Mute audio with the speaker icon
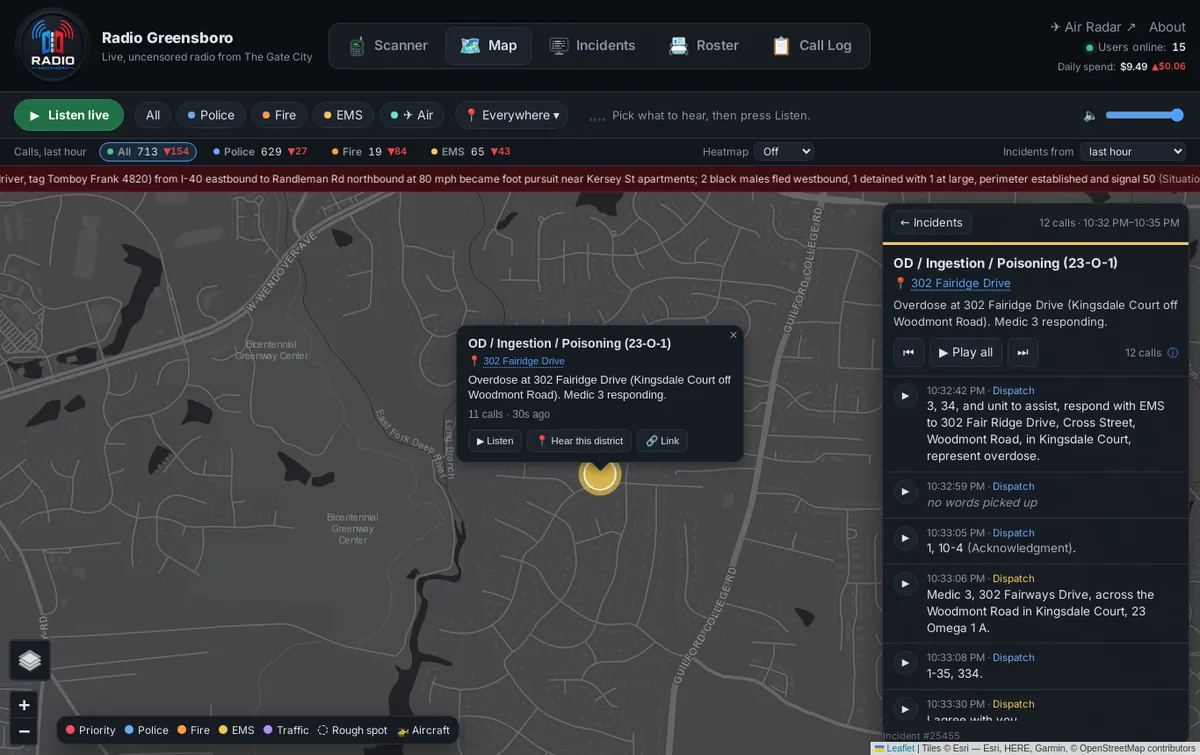The height and width of the screenshot is (755, 1200). pos(1090,115)
